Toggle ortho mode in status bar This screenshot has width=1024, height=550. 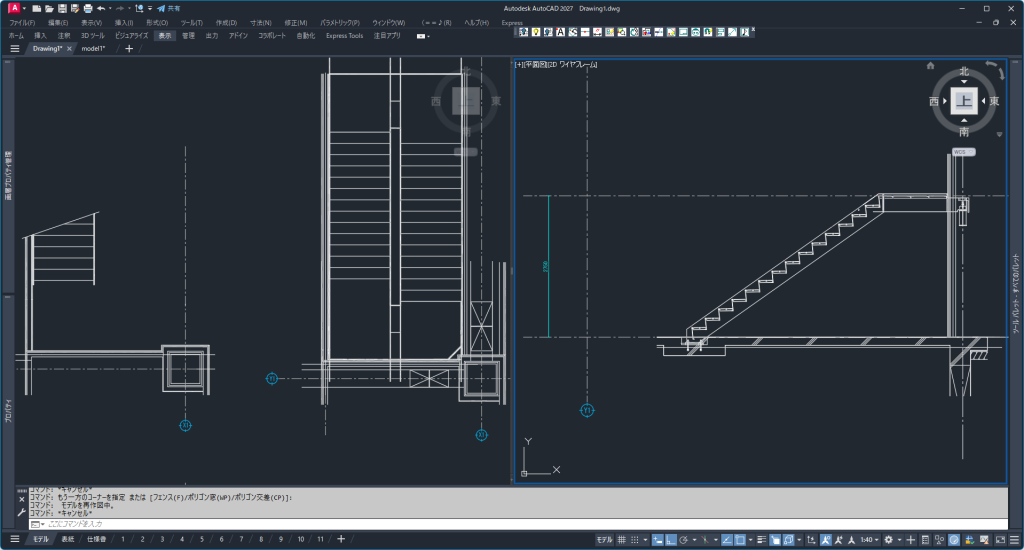point(670,540)
